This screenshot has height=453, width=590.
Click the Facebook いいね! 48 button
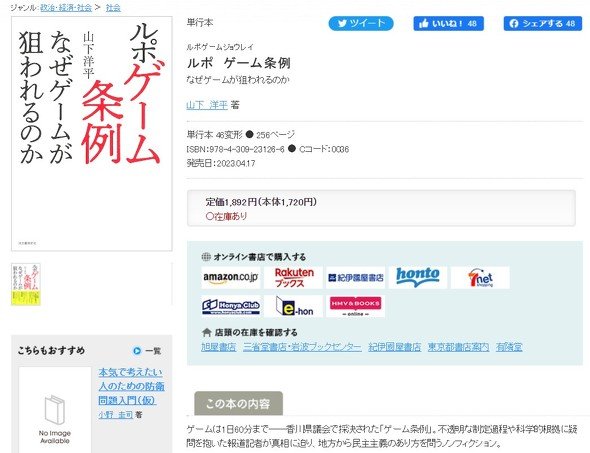point(448,23)
